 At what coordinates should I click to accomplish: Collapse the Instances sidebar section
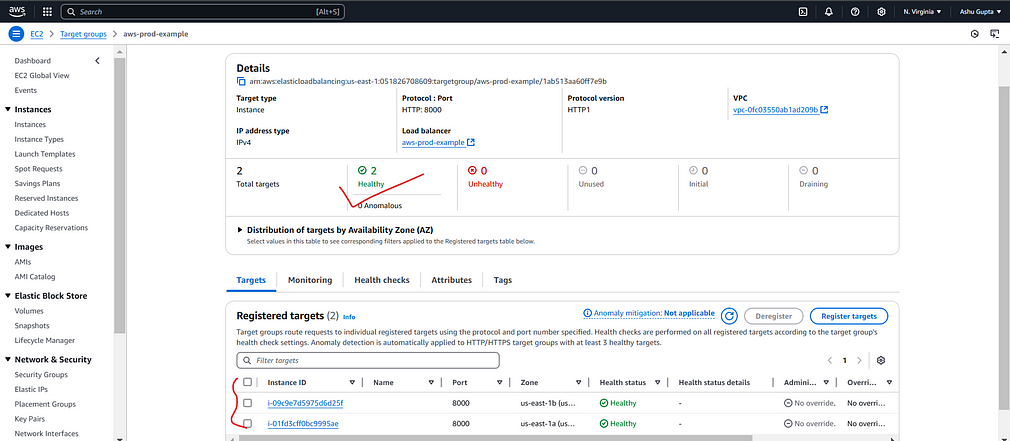8,109
